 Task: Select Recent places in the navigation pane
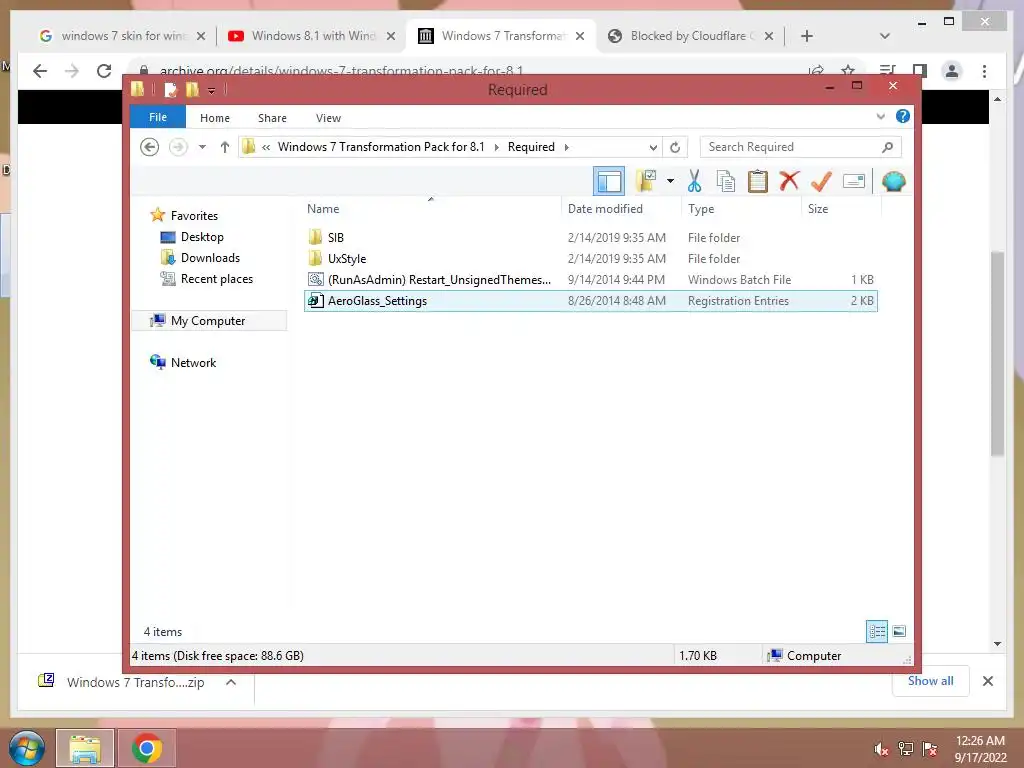click(216, 279)
